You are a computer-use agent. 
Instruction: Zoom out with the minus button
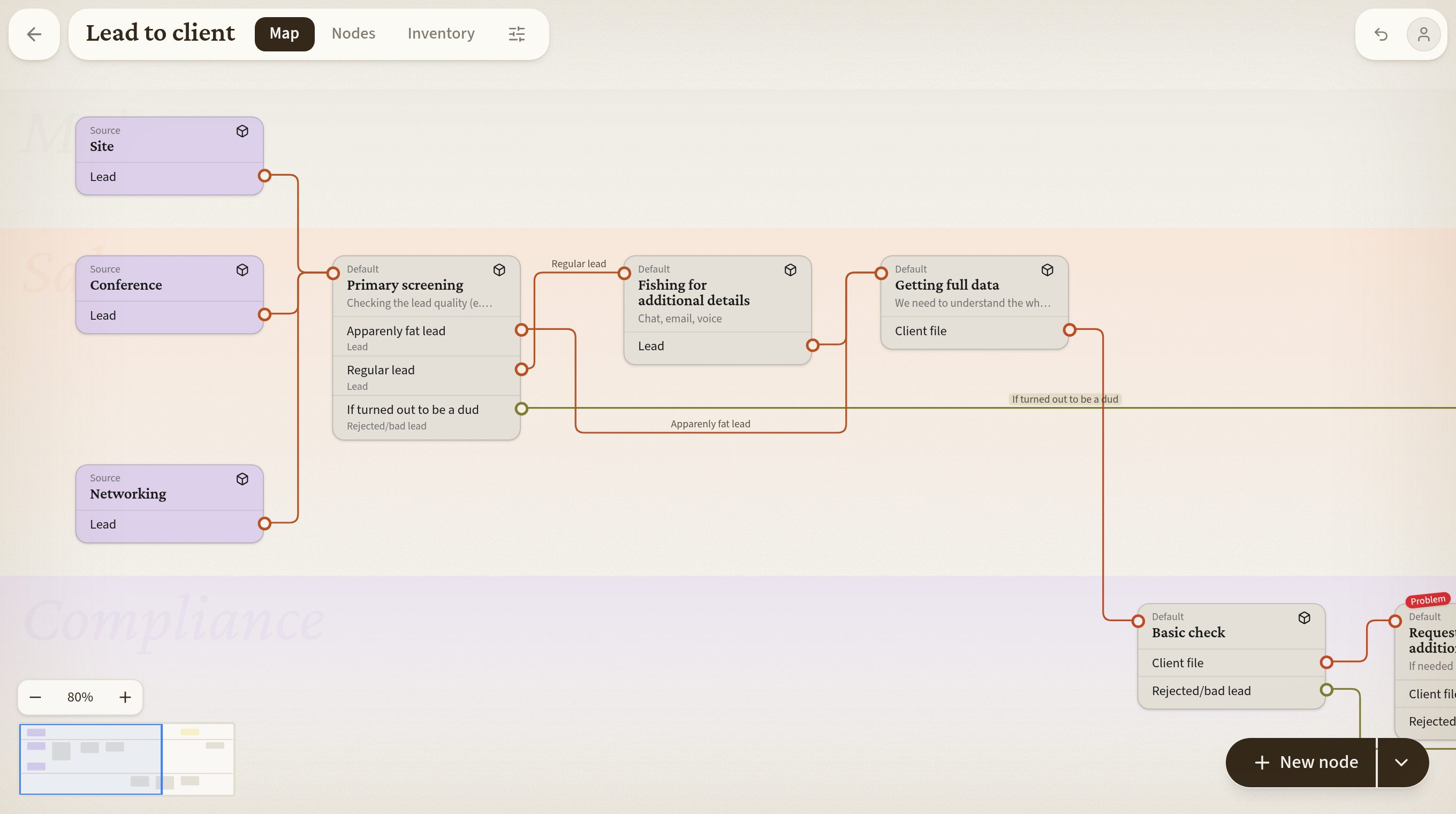coord(35,697)
